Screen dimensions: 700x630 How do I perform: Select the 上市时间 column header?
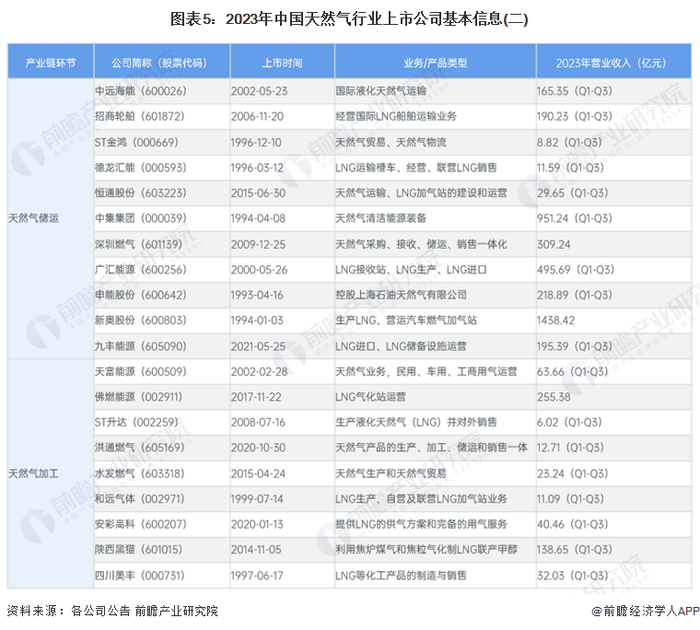(x=282, y=63)
